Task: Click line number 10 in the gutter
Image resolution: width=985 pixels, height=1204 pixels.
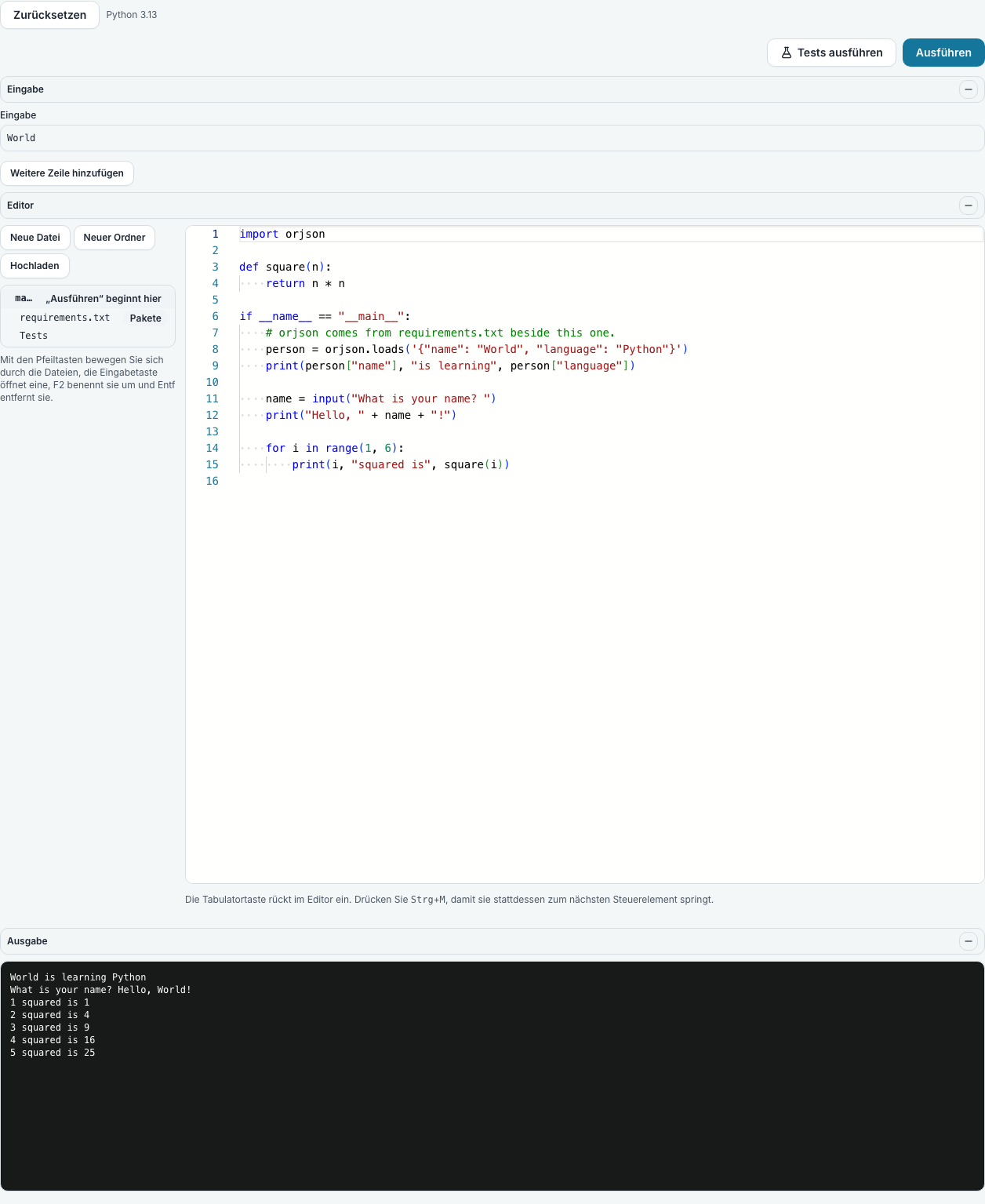Action: 212,382
